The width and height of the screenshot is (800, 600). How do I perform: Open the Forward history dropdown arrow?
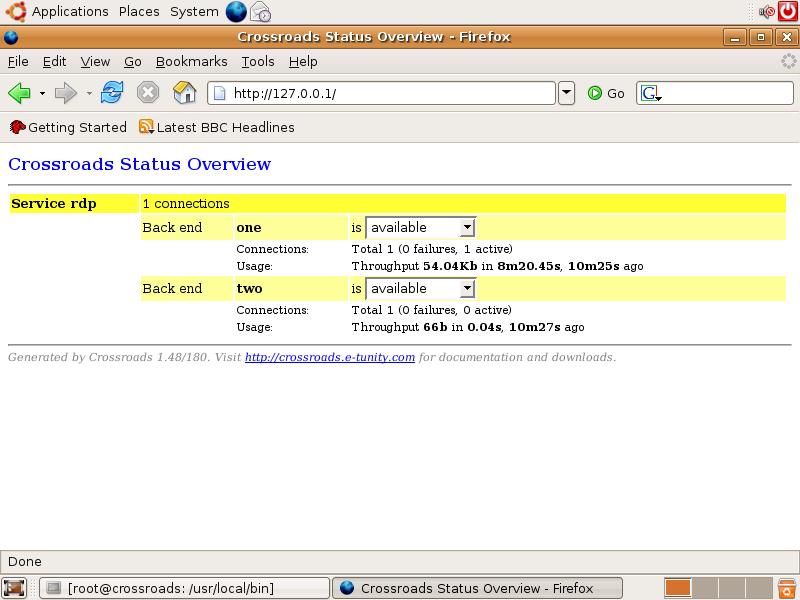pos(89,93)
